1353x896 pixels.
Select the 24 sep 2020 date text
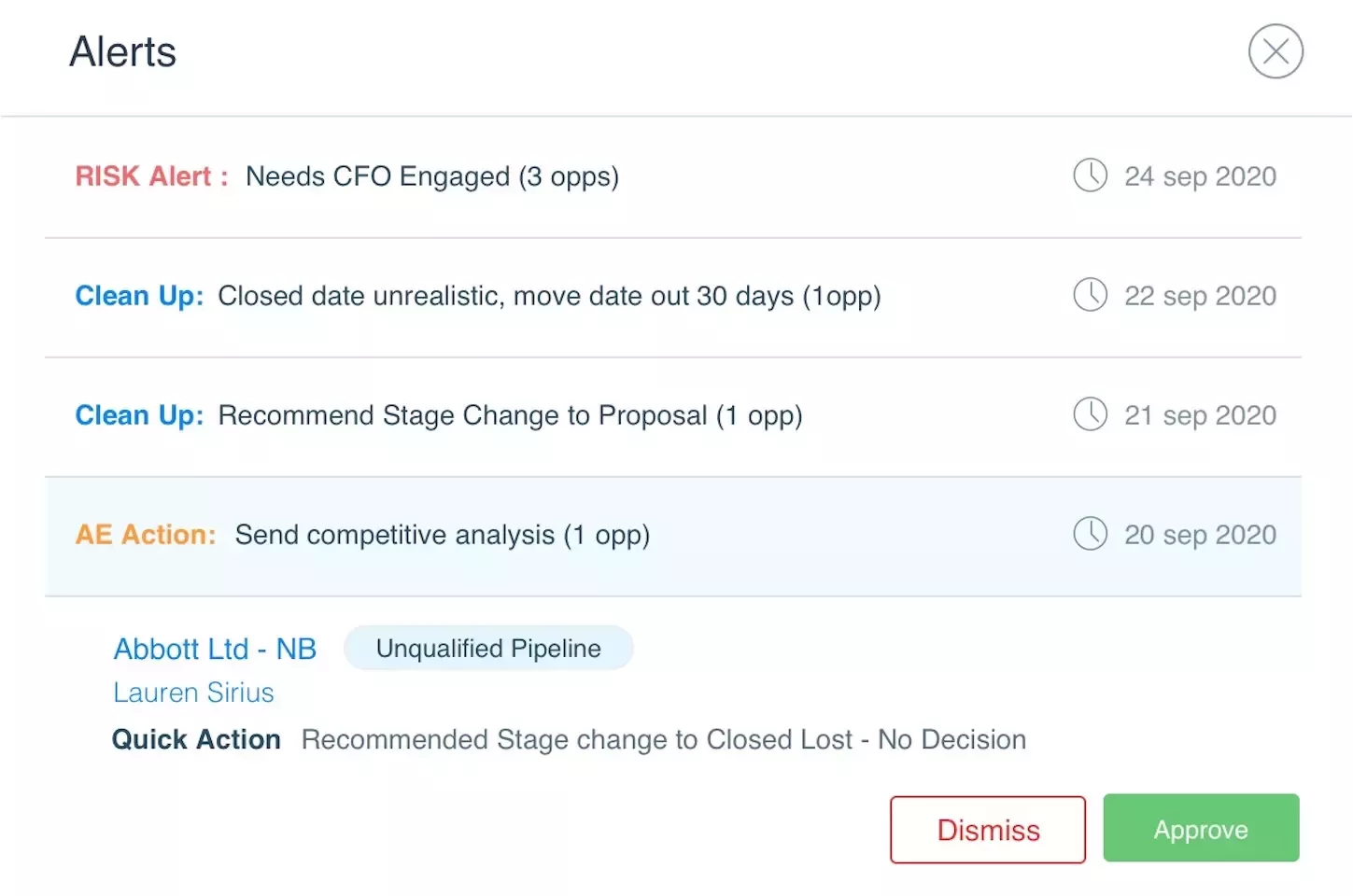click(1200, 176)
